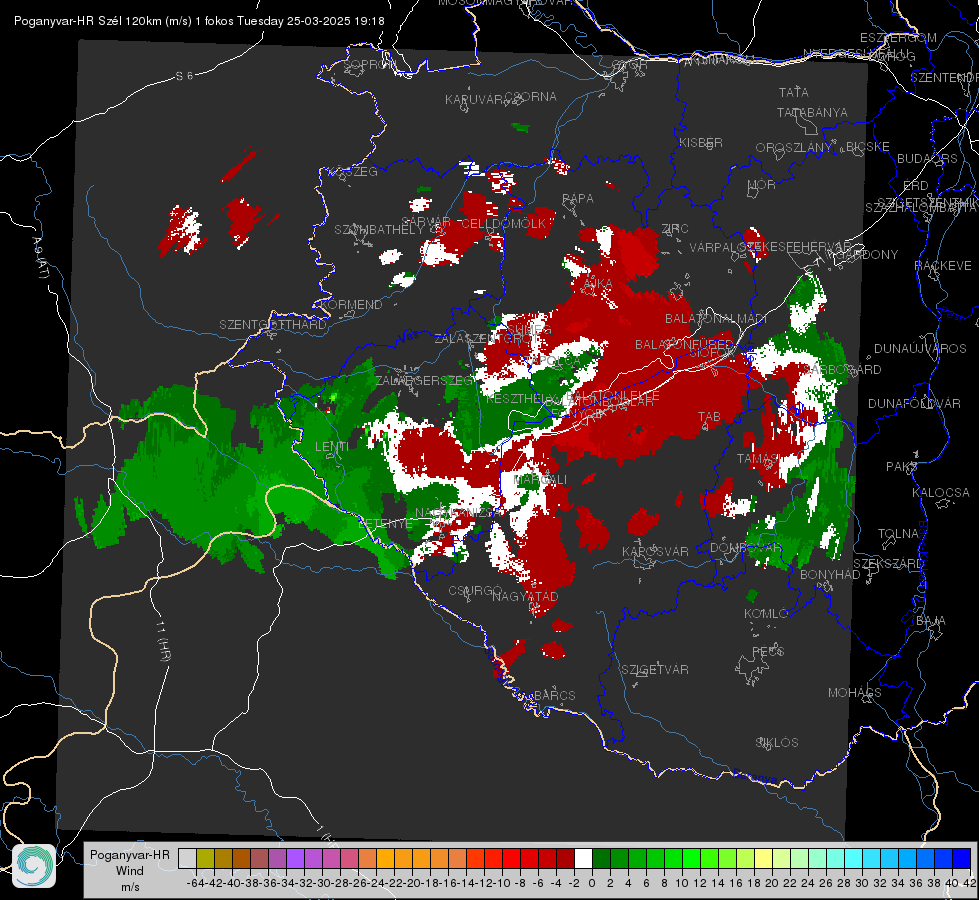Click the KISBER city label
979x900 pixels.
pos(701,142)
